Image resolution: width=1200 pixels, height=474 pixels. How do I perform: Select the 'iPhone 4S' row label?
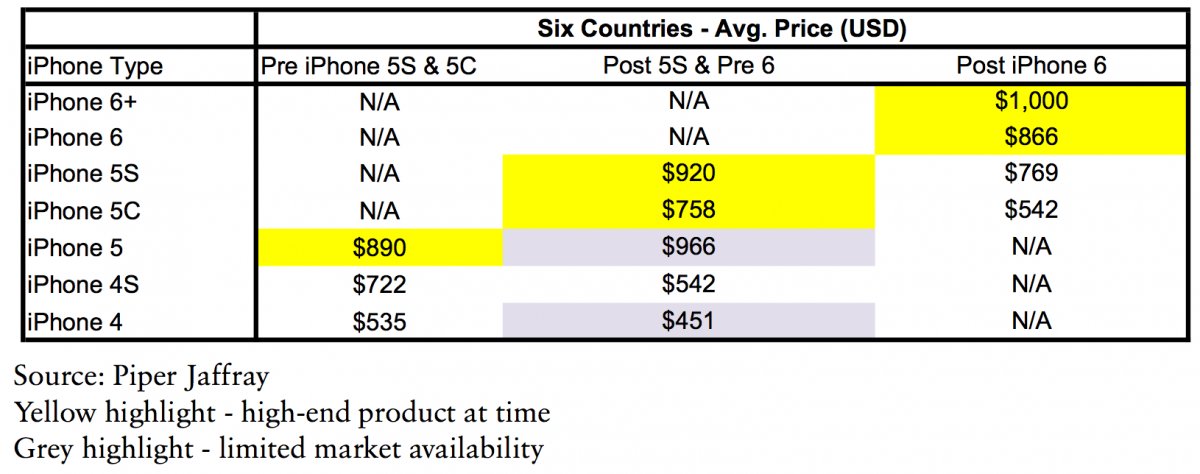point(73,285)
